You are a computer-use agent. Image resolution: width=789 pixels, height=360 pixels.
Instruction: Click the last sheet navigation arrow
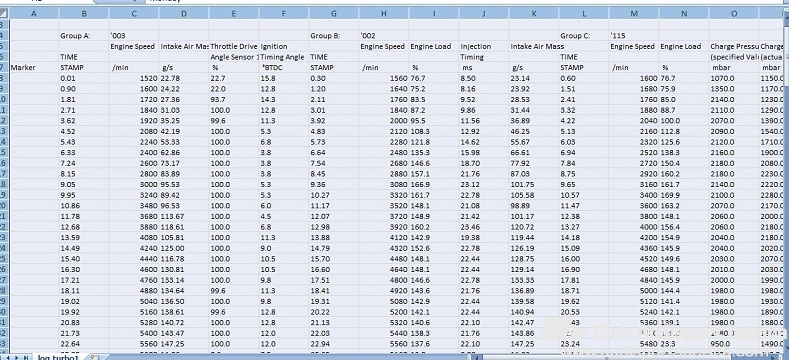[27, 357]
